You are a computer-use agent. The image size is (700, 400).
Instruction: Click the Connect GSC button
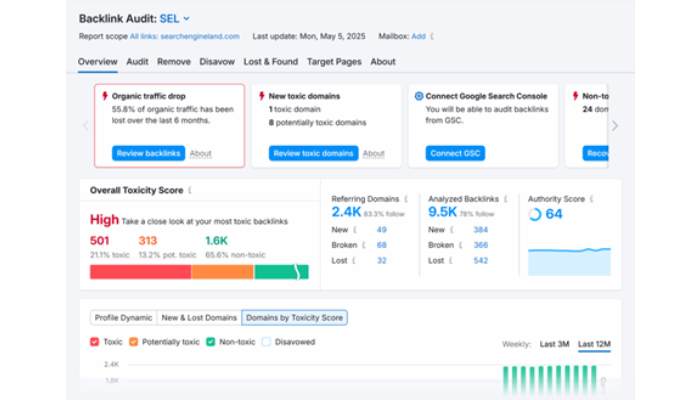pos(457,153)
